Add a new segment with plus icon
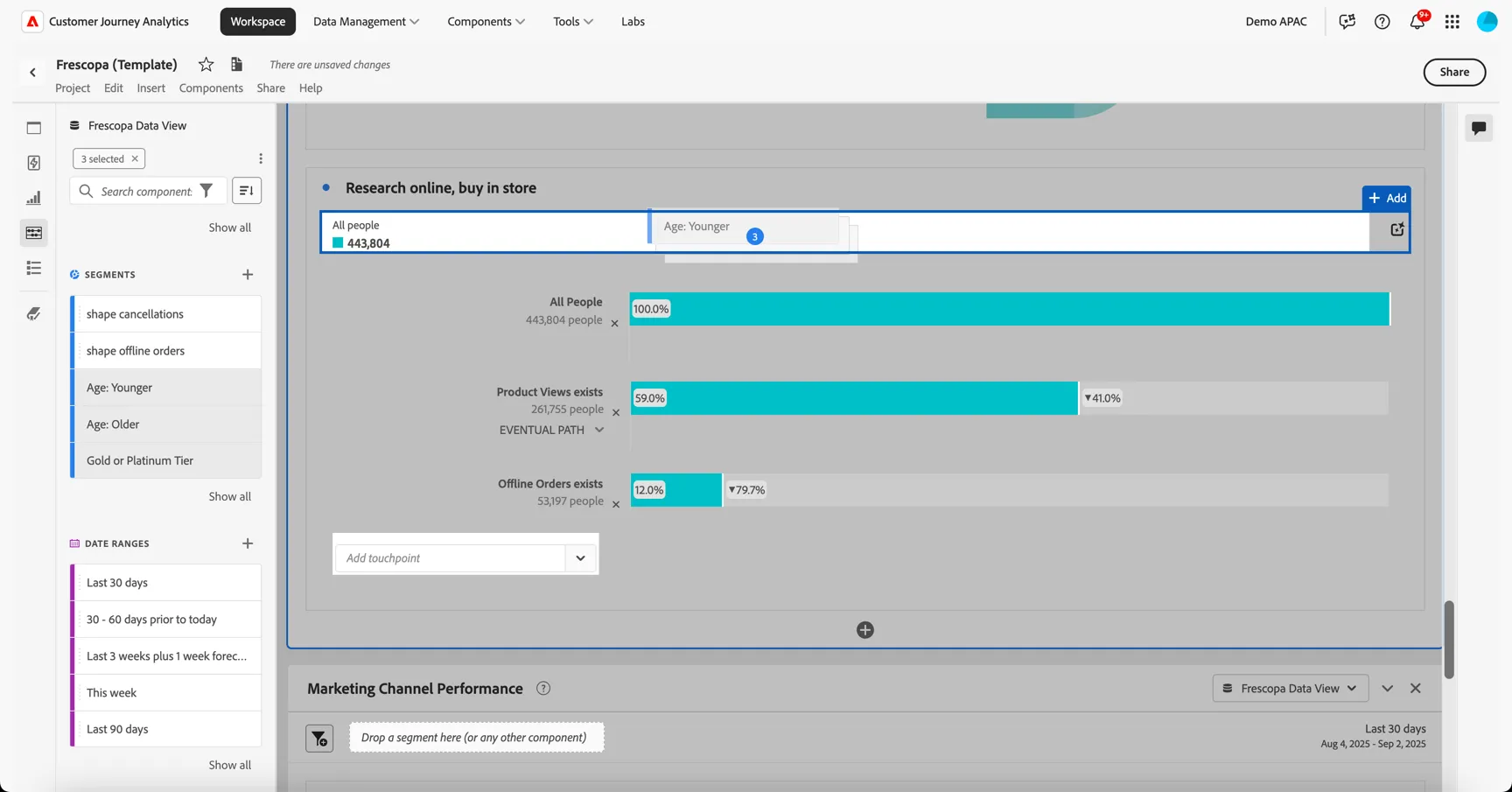The height and width of the screenshot is (792, 1512). [x=248, y=275]
